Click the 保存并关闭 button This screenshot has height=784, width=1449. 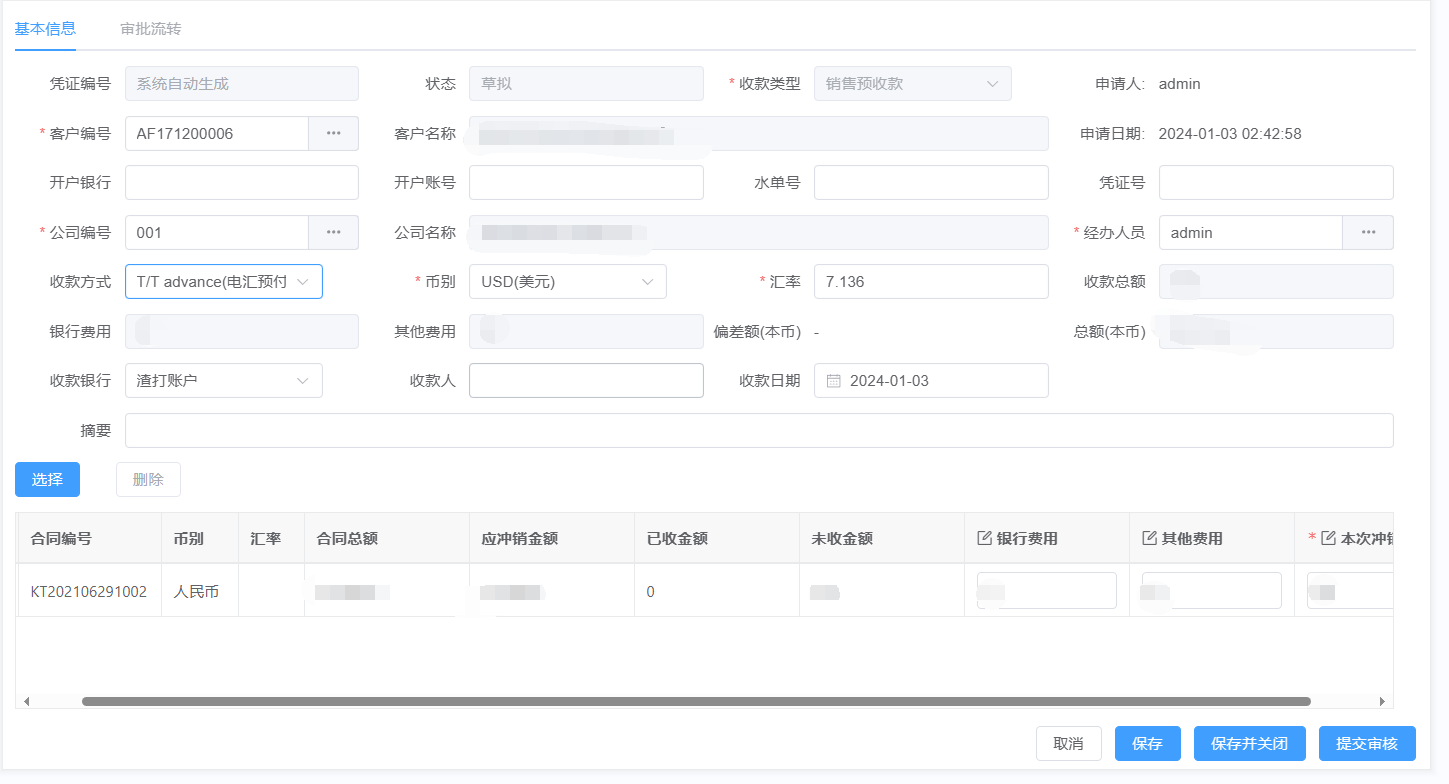tap(1250, 744)
